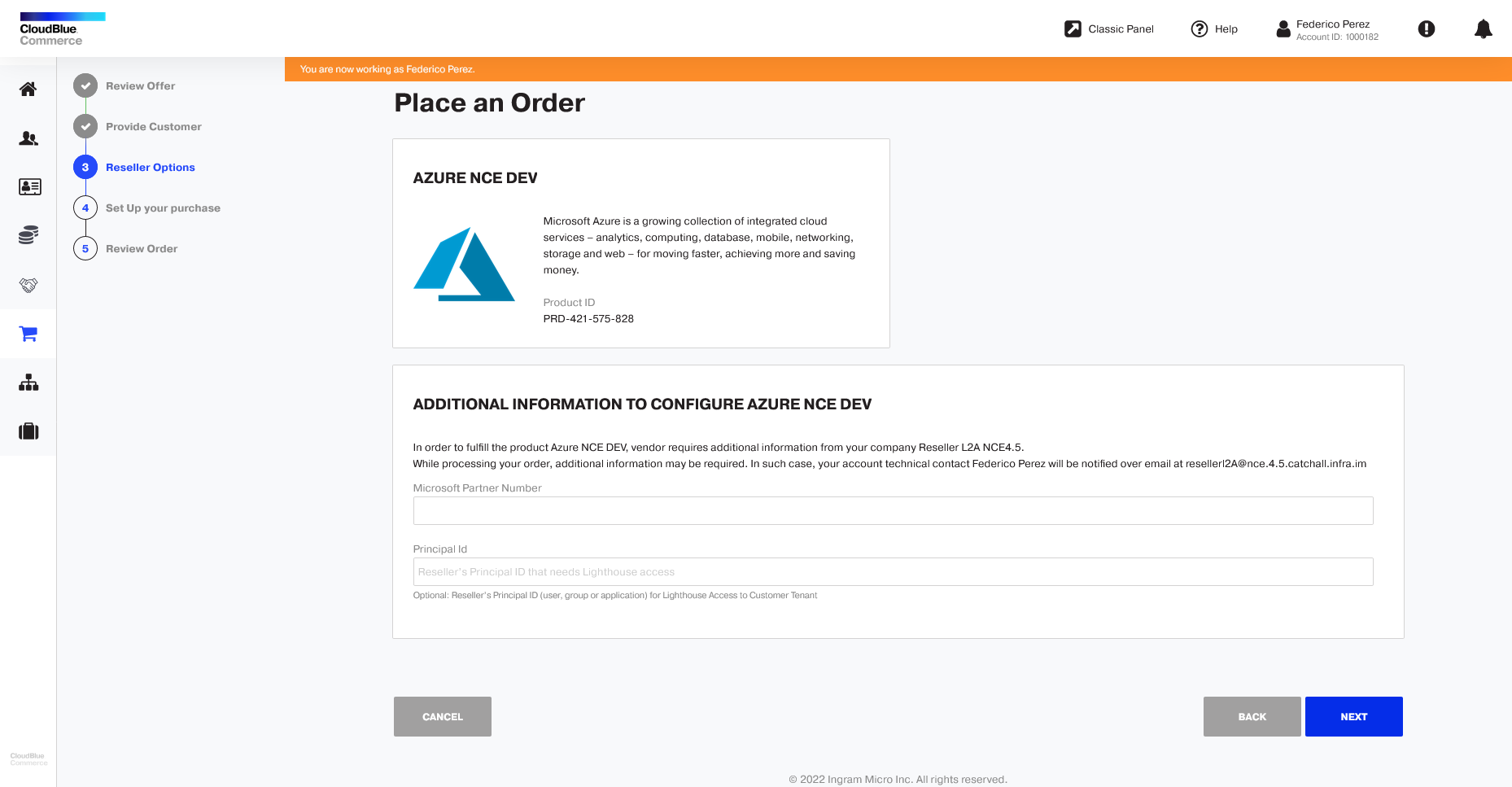Image resolution: width=1512 pixels, height=787 pixels.
Task: Go to Set Up your purchase step
Action: click(163, 208)
